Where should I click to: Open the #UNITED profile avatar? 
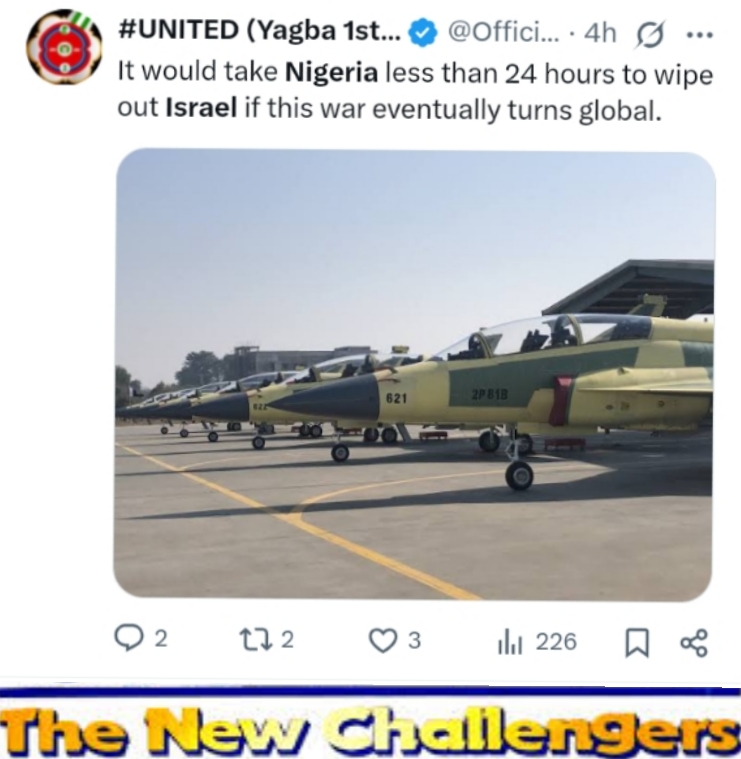pyautogui.click(x=64, y=47)
